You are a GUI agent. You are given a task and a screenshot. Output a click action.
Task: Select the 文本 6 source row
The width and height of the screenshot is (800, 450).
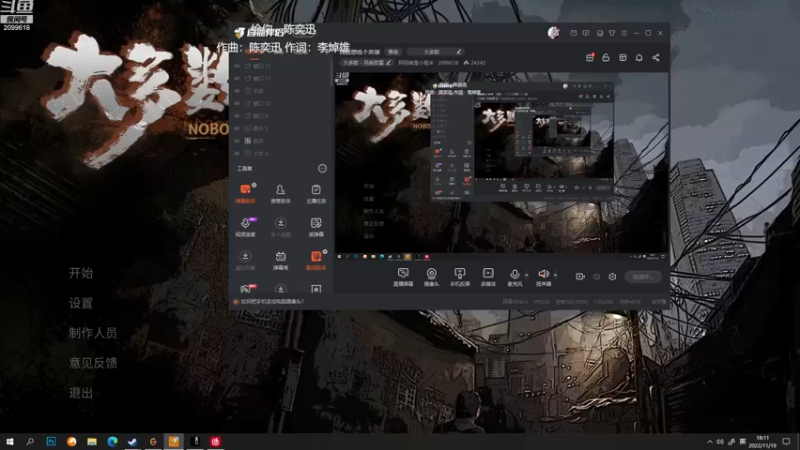[281, 154]
